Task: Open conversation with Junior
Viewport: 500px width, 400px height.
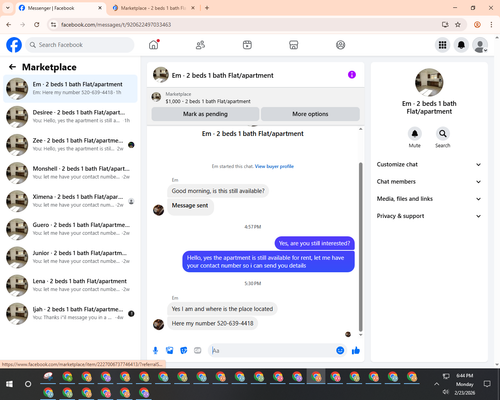Action: [70, 257]
